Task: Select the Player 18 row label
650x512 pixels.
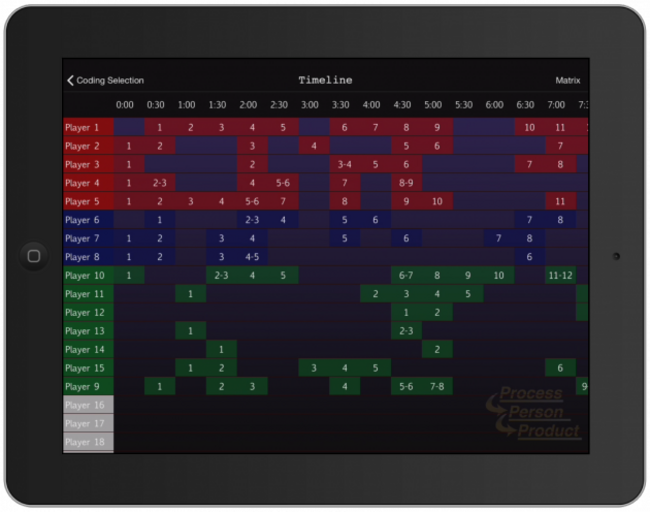Action: pos(88,442)
